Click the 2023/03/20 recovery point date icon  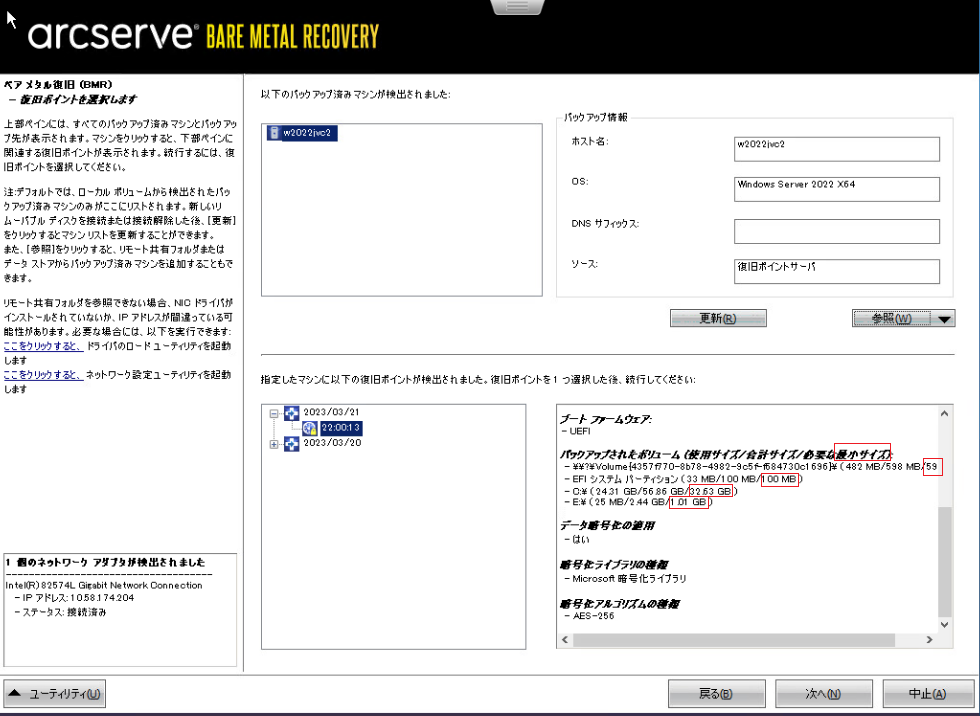(x=291, y=444)
